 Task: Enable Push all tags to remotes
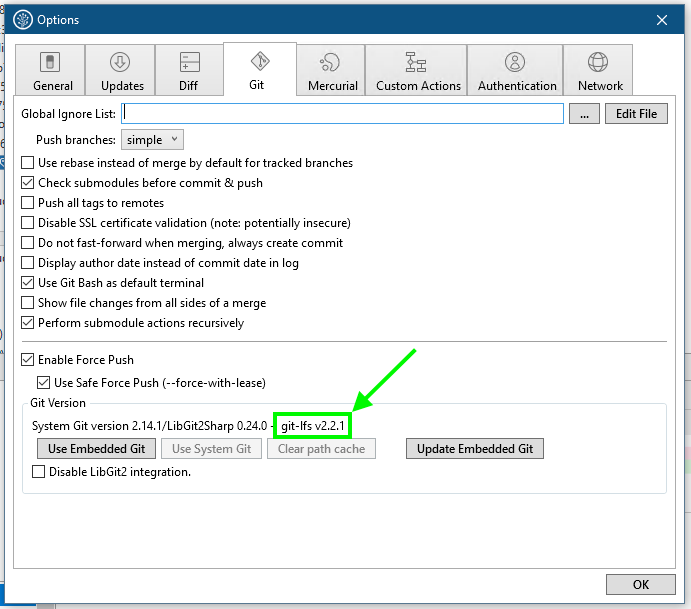pyautogui.click(x=27, y=203)
